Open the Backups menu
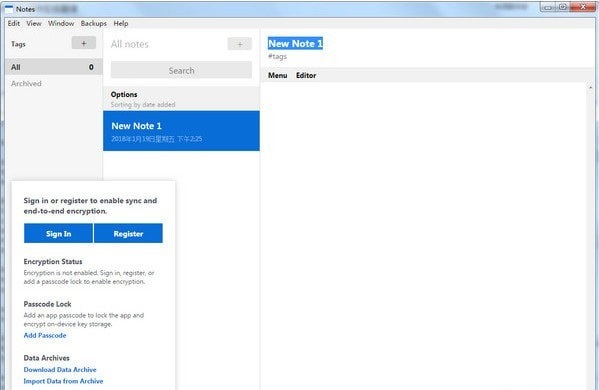 coord(94,23)
